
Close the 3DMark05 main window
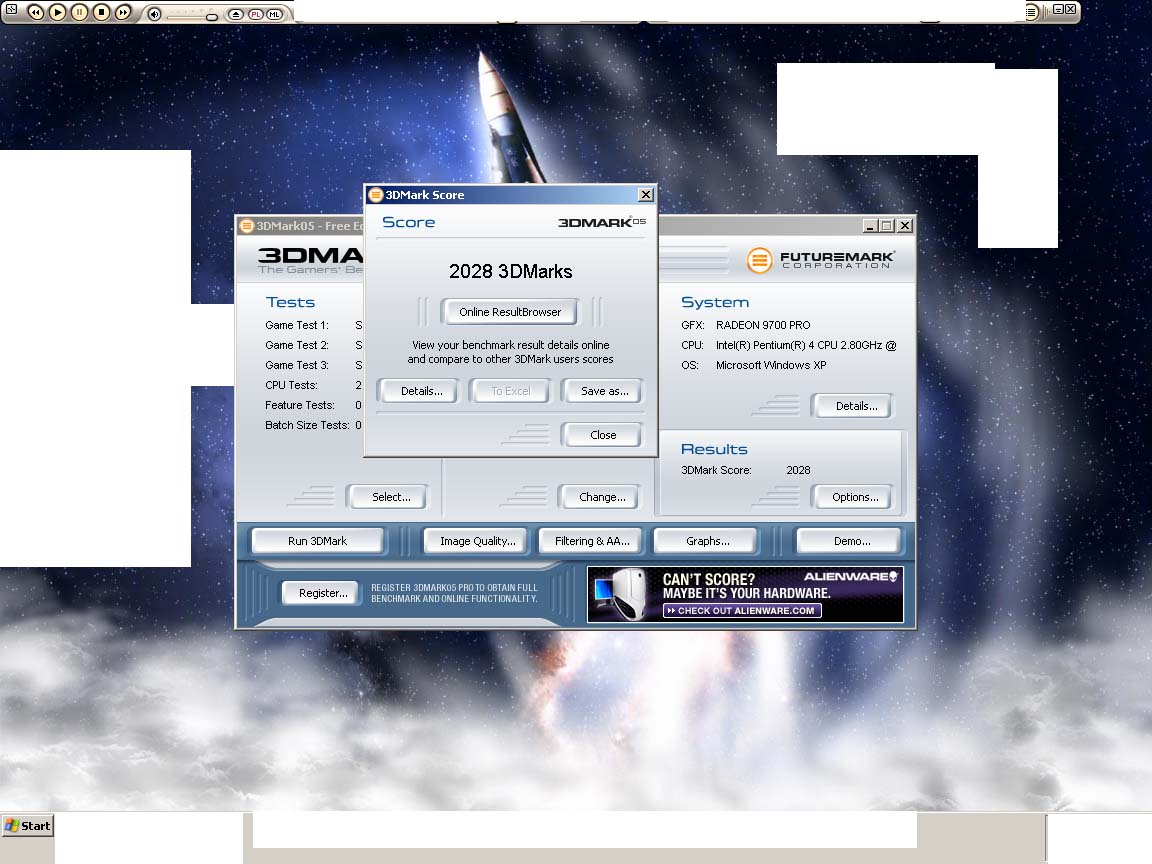click(905, 226)
